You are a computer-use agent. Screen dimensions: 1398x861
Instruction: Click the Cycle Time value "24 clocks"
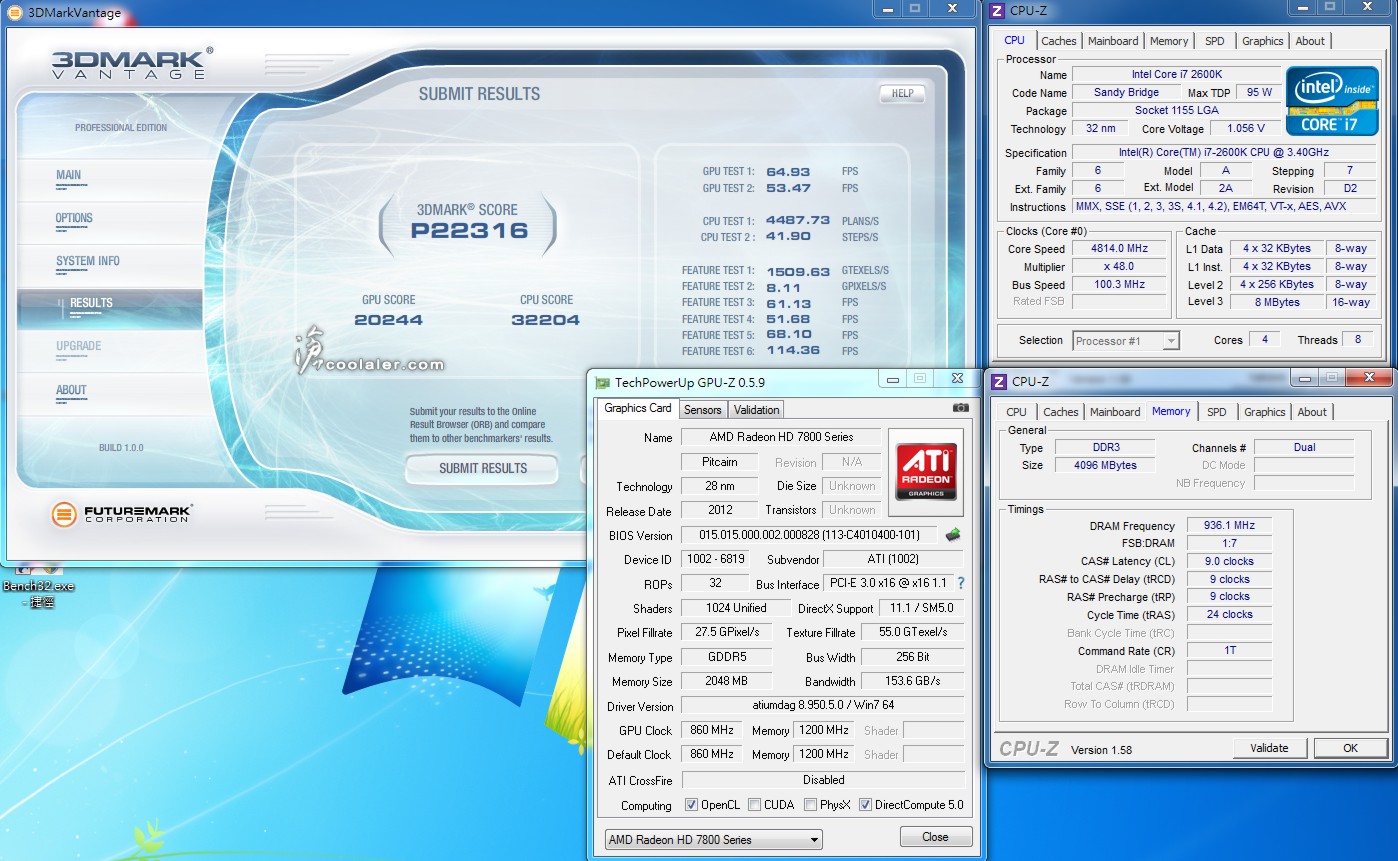1230,614
